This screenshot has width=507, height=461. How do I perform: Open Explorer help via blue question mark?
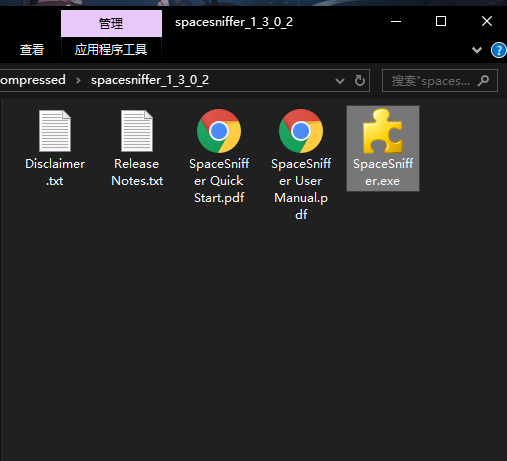(499, 50)
